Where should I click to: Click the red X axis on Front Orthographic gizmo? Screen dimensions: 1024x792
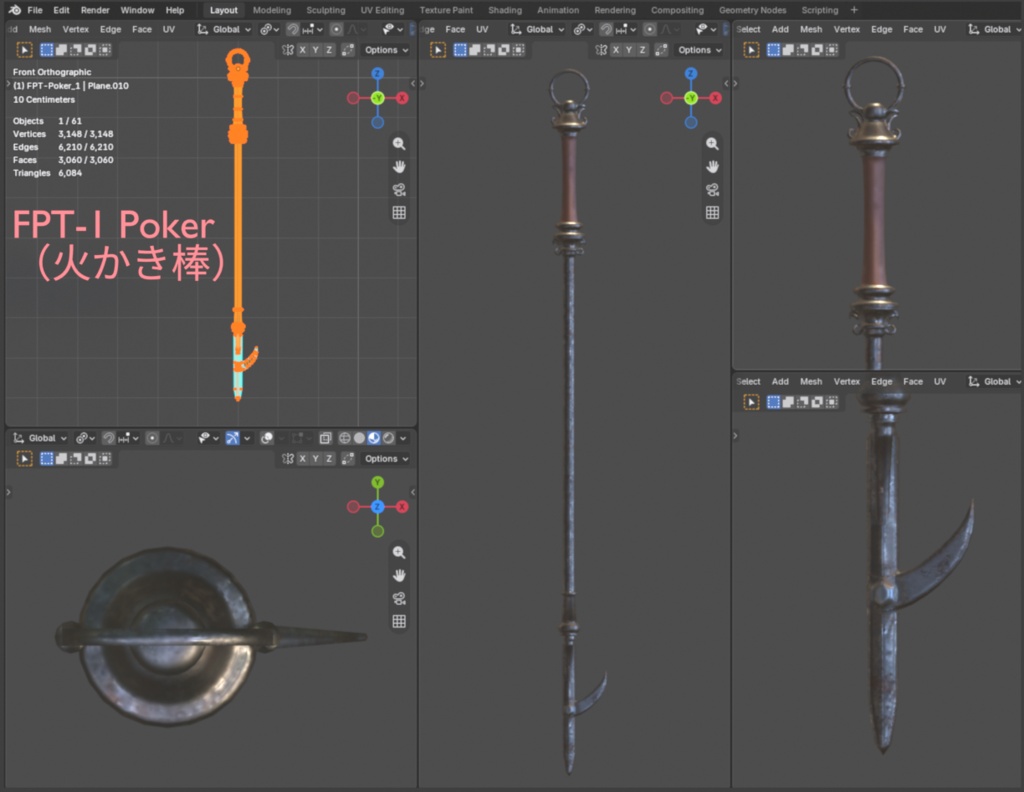click(402, 98)
